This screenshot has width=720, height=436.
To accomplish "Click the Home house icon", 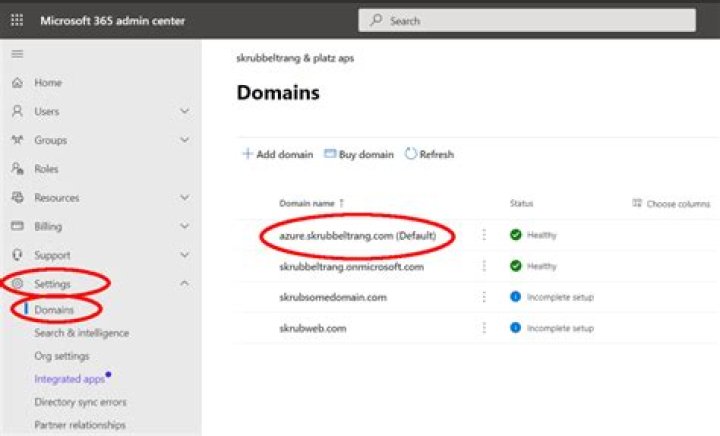I will [17, 83].
